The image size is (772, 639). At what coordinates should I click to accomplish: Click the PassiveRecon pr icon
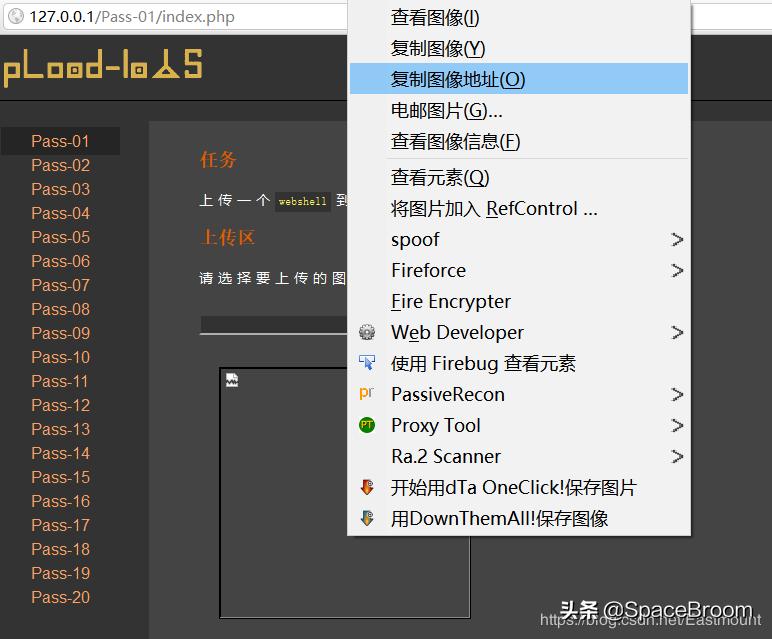[367, 393]
